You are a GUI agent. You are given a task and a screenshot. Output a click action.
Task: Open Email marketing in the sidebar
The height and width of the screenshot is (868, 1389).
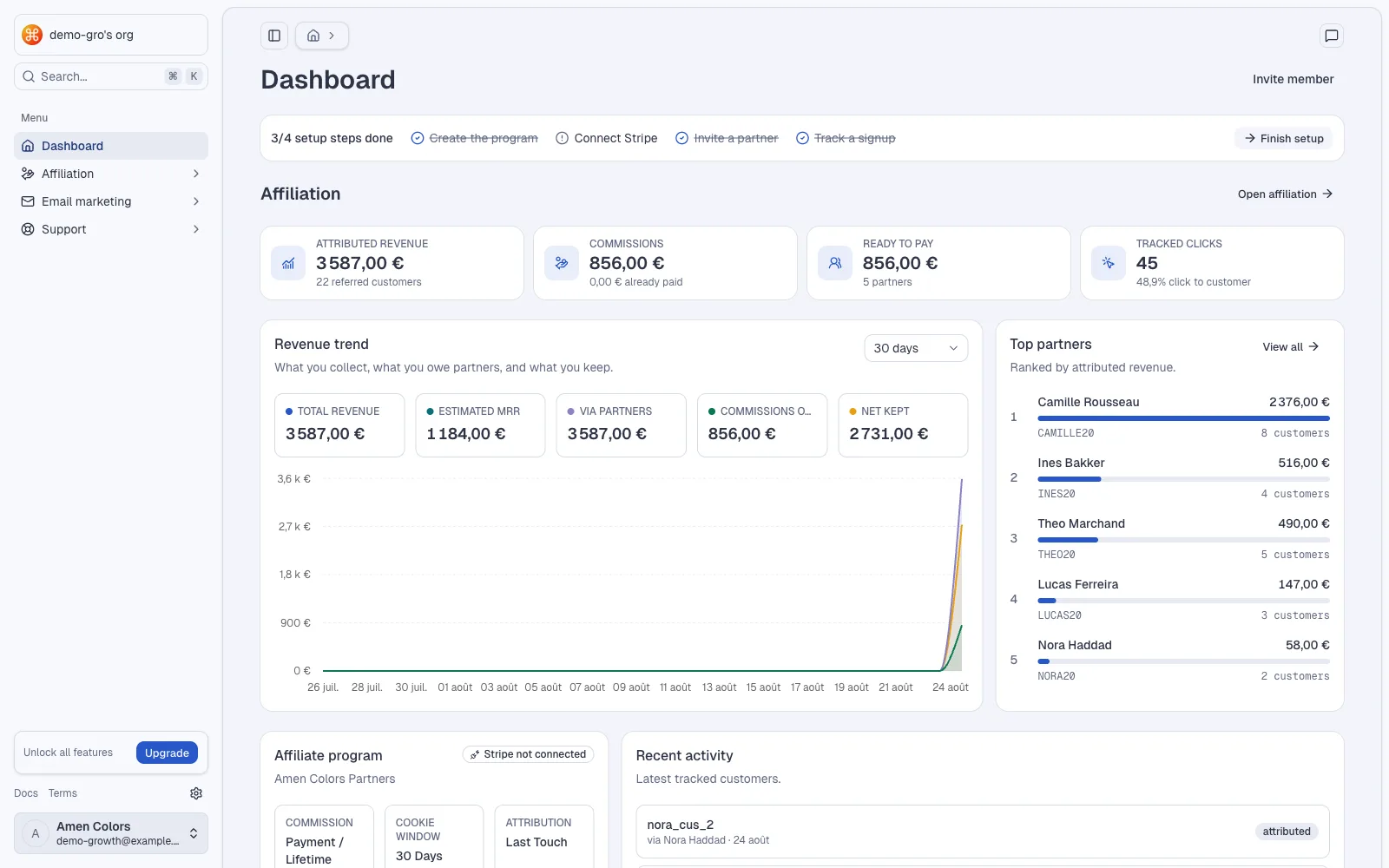(x=111, y=201)
